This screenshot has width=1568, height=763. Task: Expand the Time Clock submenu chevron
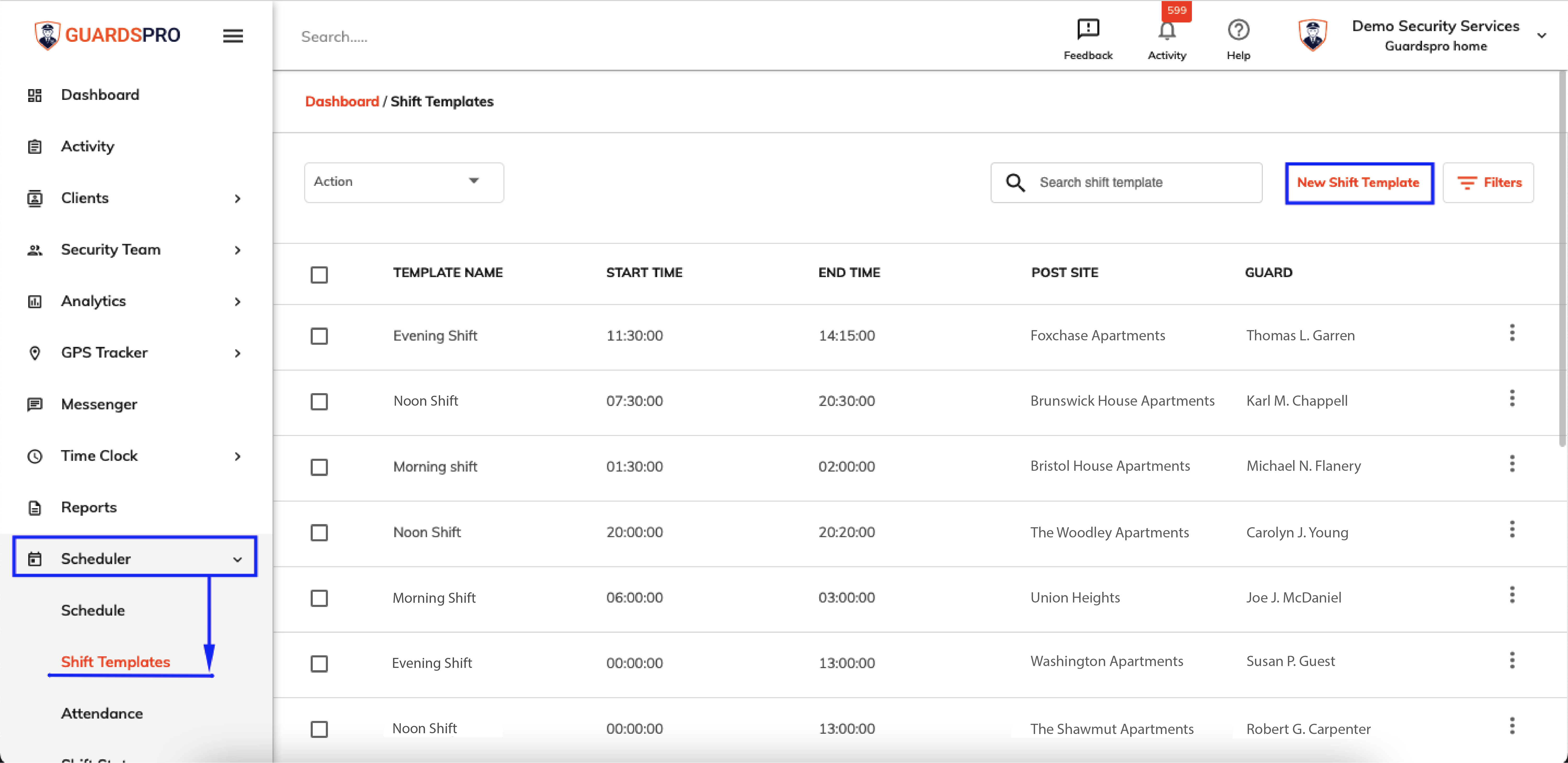pos(237,457)
